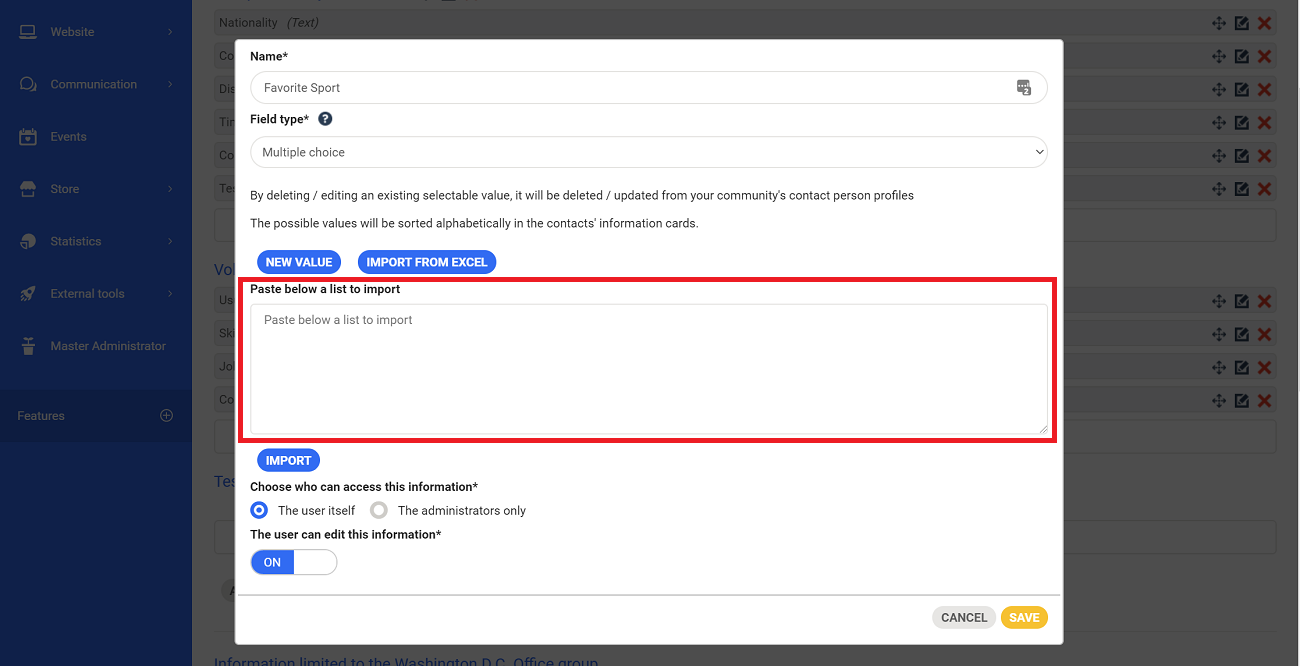This screenshot has width=1300, height=666.
Task: Click the translation icon in the Name field
Action: 1024,88
